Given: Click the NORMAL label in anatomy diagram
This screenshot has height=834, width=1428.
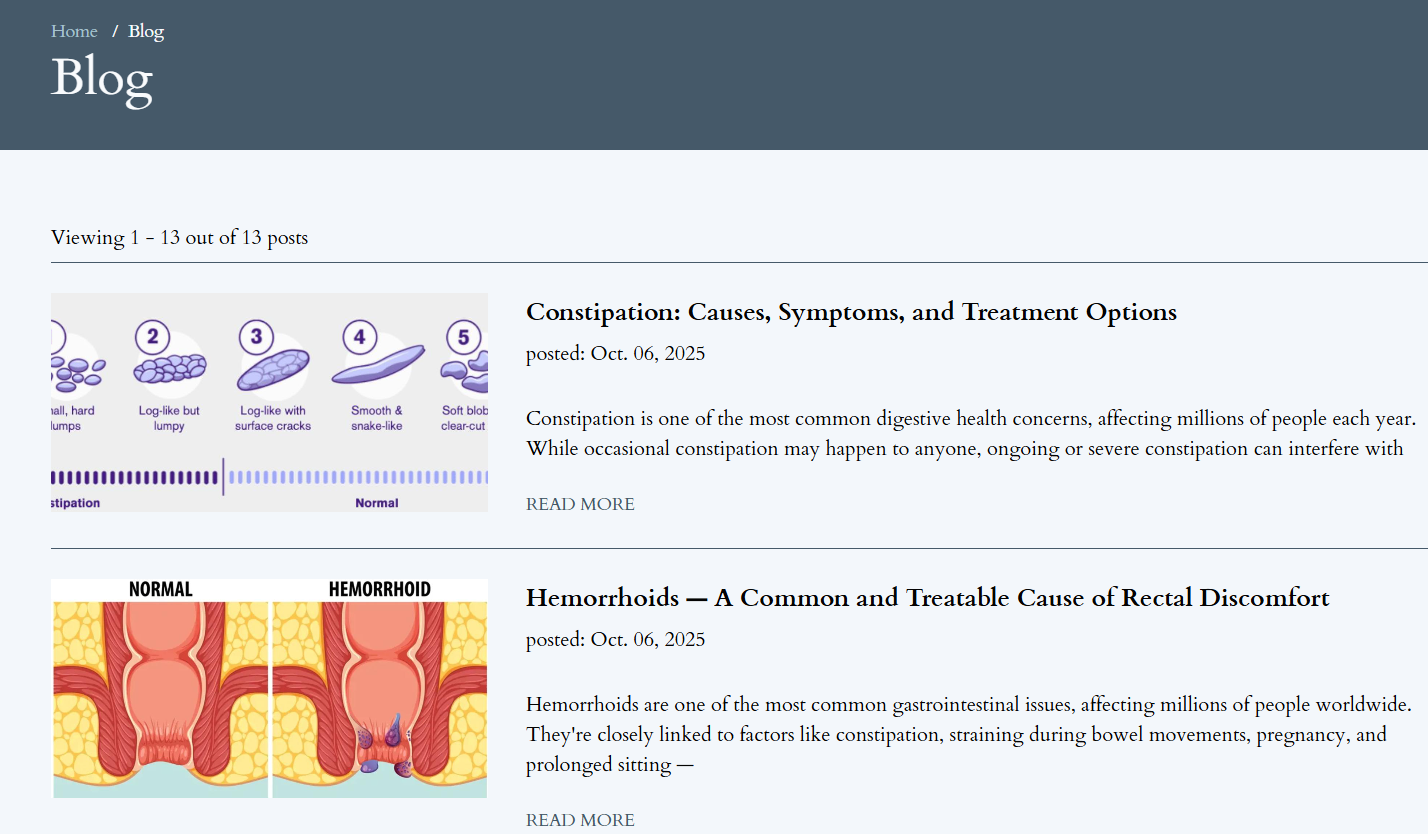Looking at the screenshot, I should click(160, 589).
